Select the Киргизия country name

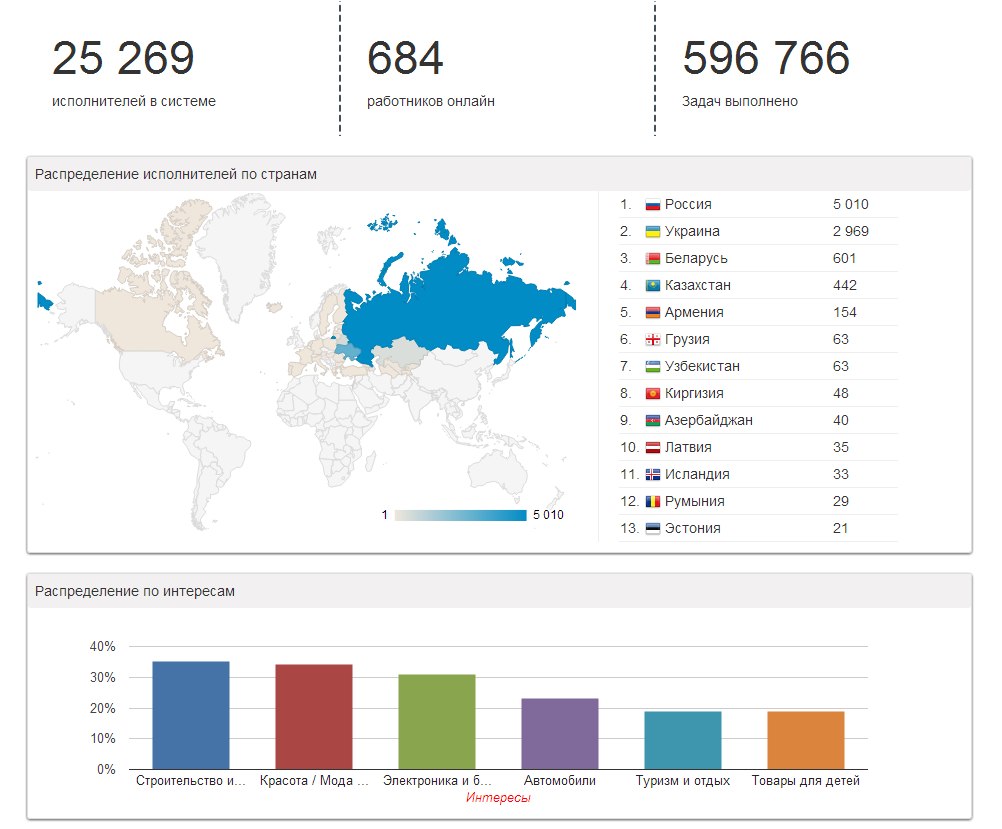pyautogui.click(x=694, y=393)
